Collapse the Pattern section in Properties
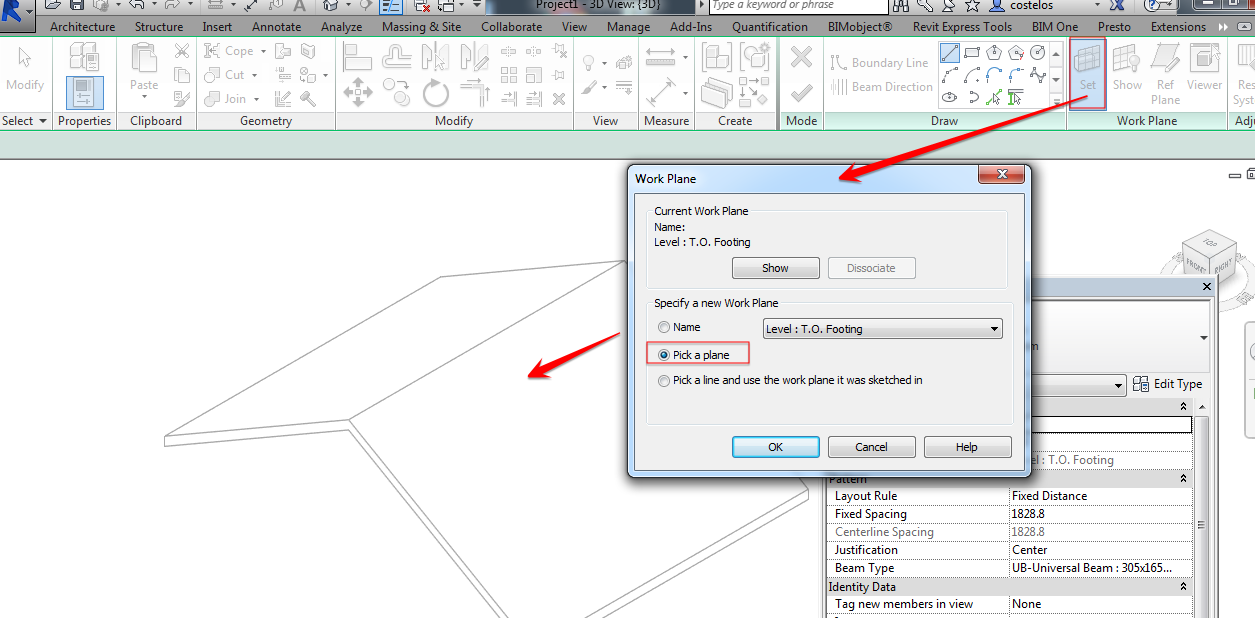This screenshot has height=618, width=1255. (1181, 477)
